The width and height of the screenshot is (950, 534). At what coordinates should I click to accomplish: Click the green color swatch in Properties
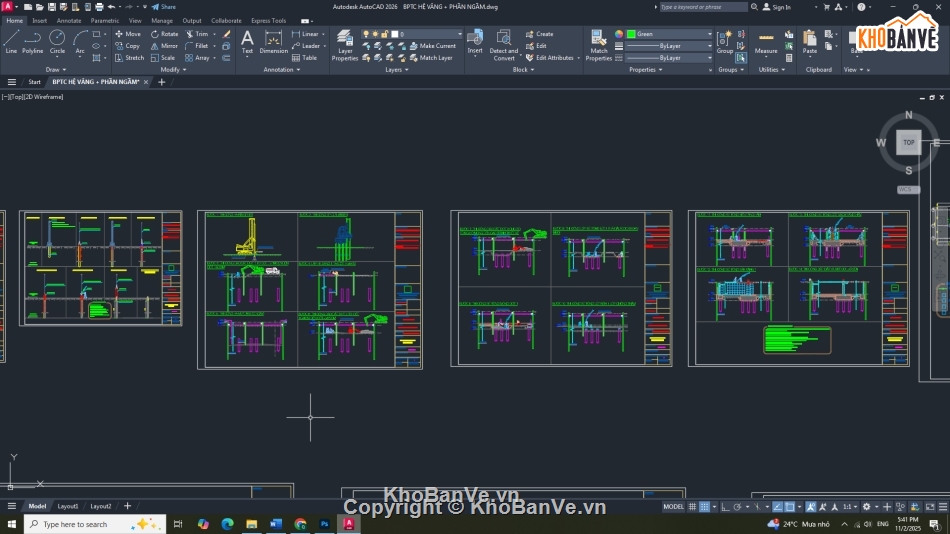tap(631, 34)
